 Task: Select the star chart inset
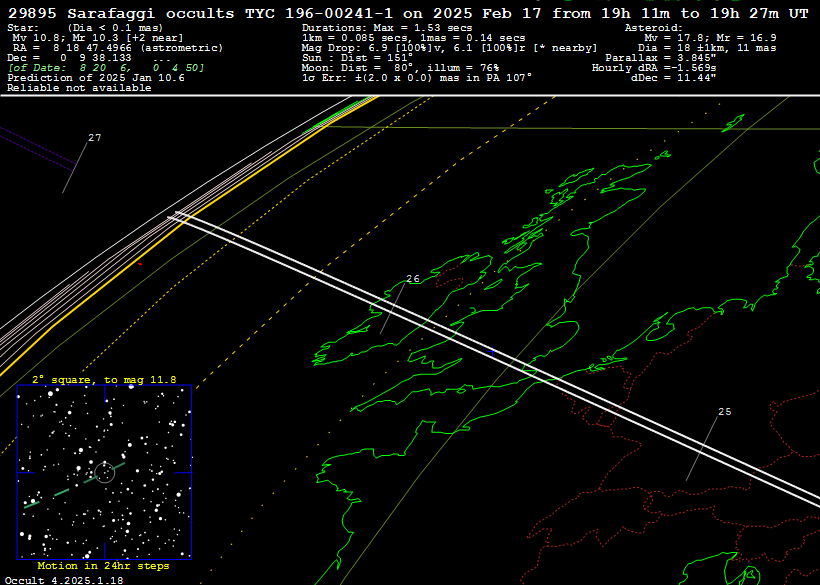[x=104, y=472]
